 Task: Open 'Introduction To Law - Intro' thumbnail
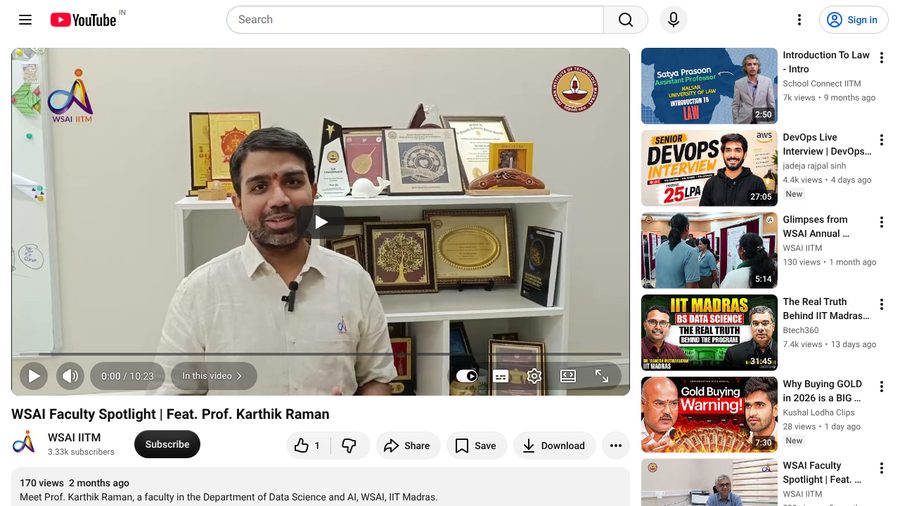pyautogui.click(x=709, y=86)
